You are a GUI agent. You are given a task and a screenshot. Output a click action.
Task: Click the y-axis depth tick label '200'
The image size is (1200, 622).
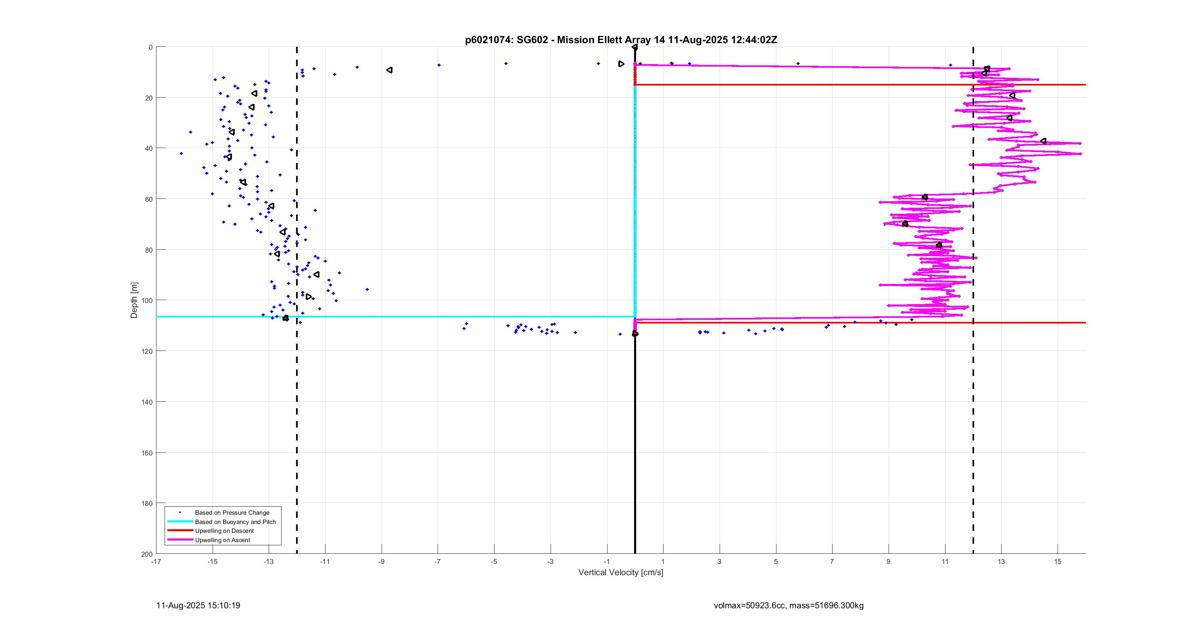click(146, 554)
